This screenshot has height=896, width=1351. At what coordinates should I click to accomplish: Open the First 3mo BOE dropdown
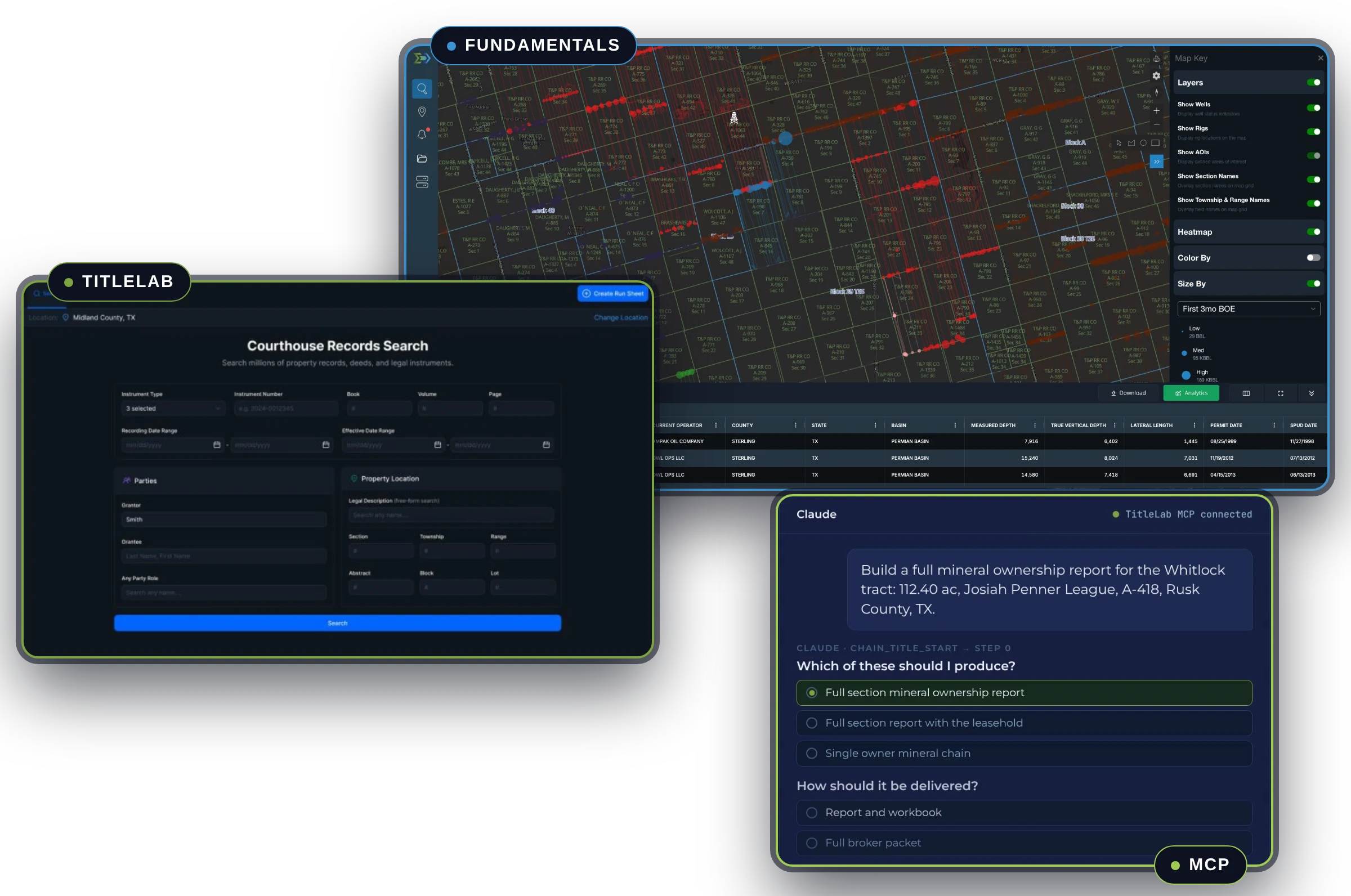(1248, 308)
